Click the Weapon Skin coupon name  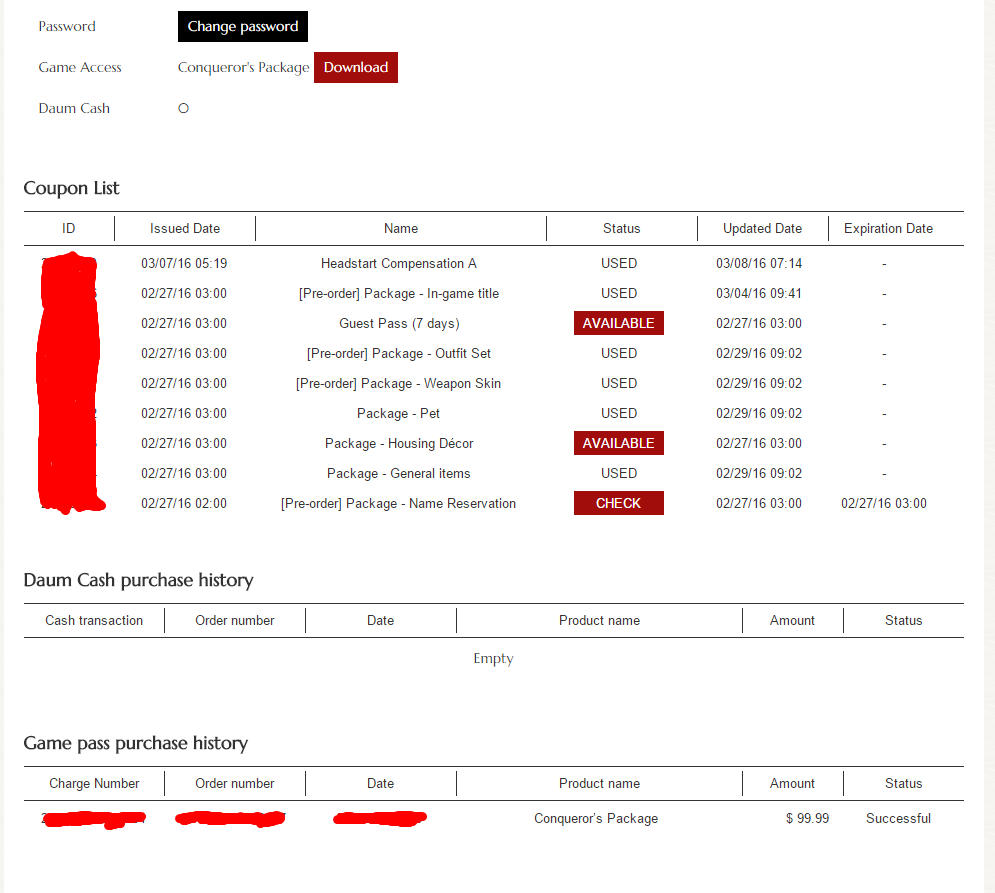399,383
